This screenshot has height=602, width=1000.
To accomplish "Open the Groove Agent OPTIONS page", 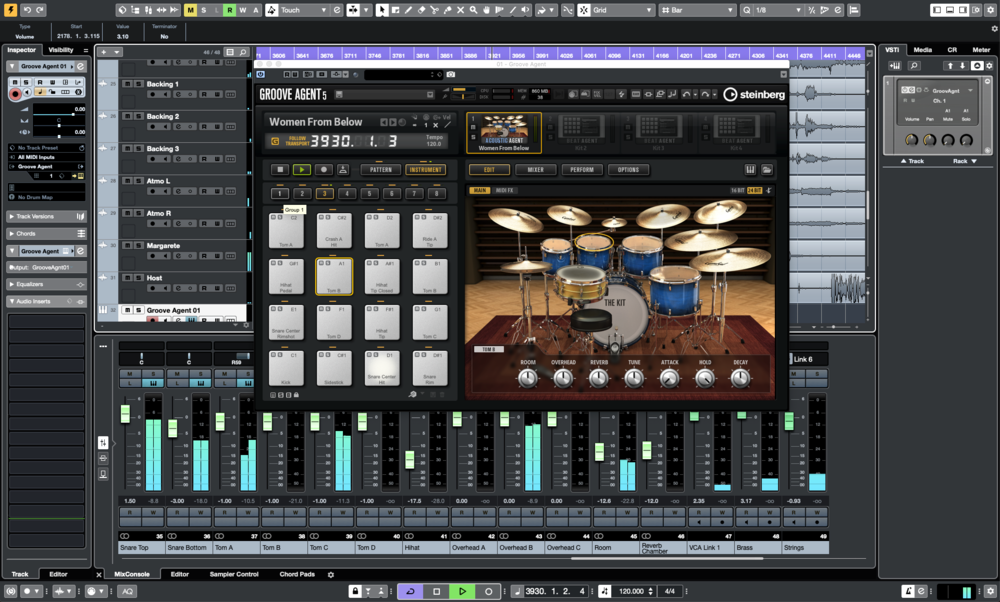I will 628,169.
